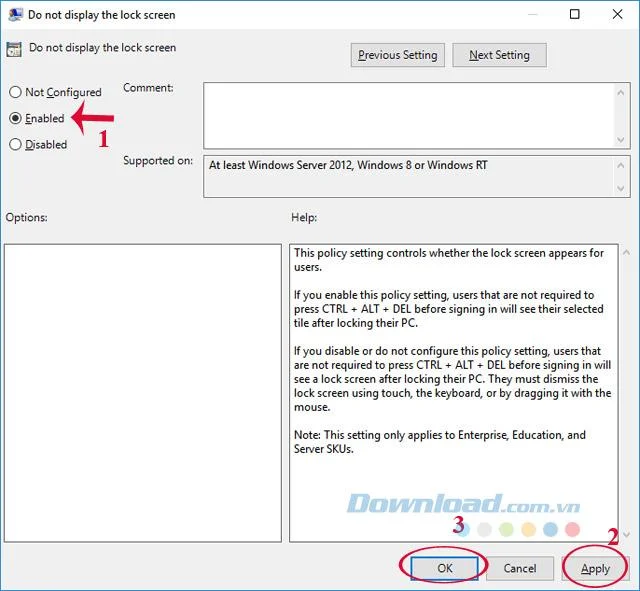
Task: Select the Enabled radio button
Action: [15, 118]
